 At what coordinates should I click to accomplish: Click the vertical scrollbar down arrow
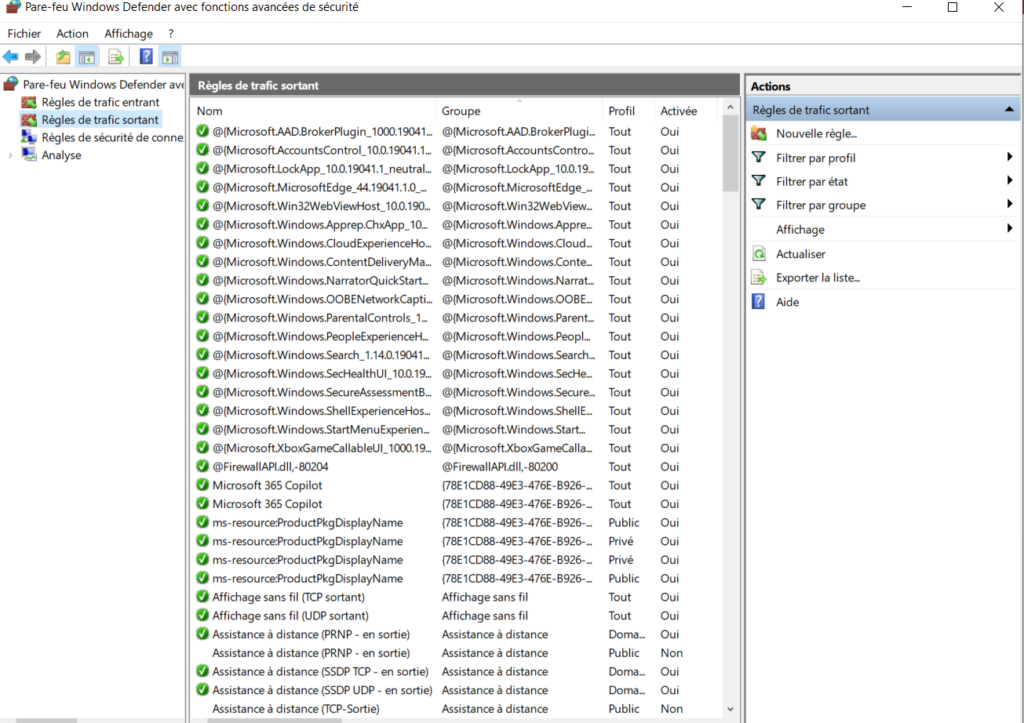[x=730, y=709]
